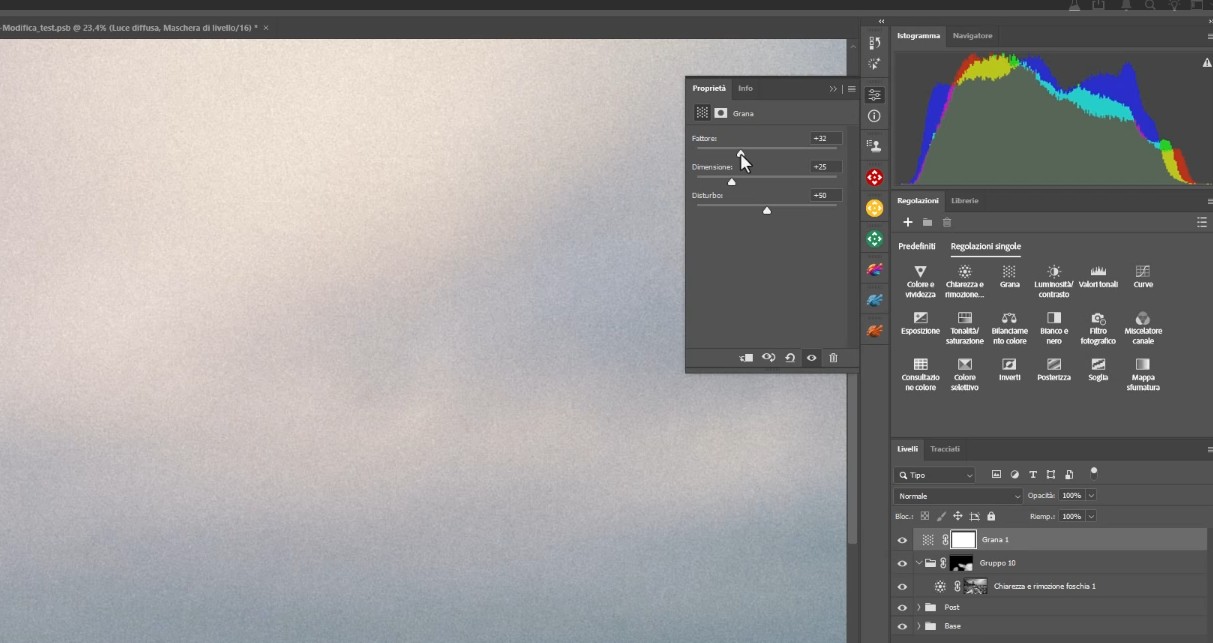Viewport: 1213px width, 643px height.
Task: Show the Predefiniti adjustments list
Action: pos(917,246)
